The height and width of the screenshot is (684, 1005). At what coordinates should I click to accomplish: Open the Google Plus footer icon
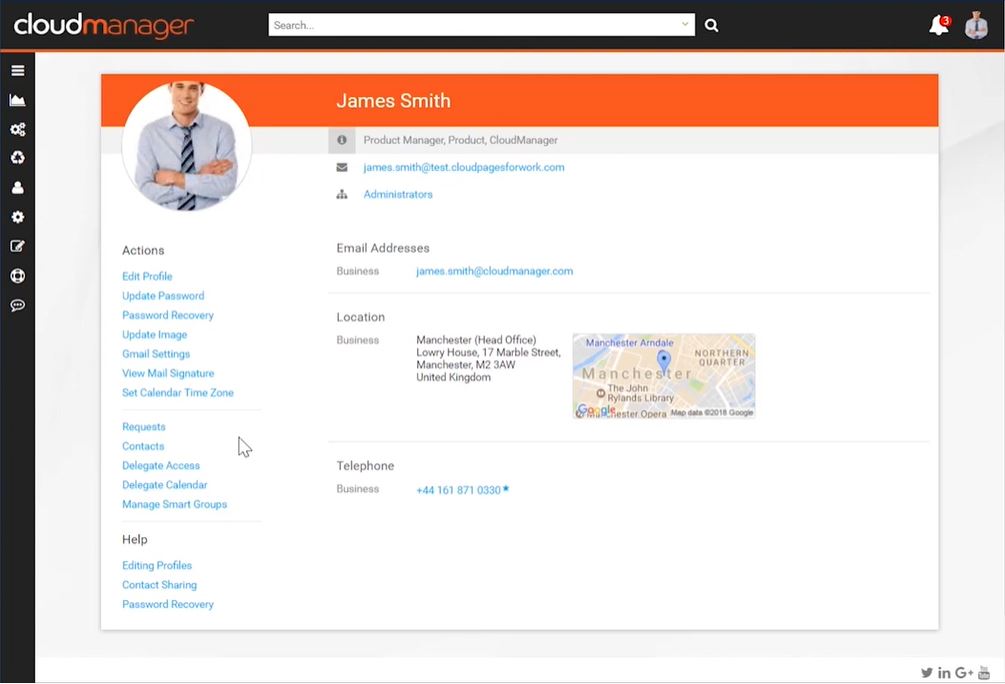[964, 672]
